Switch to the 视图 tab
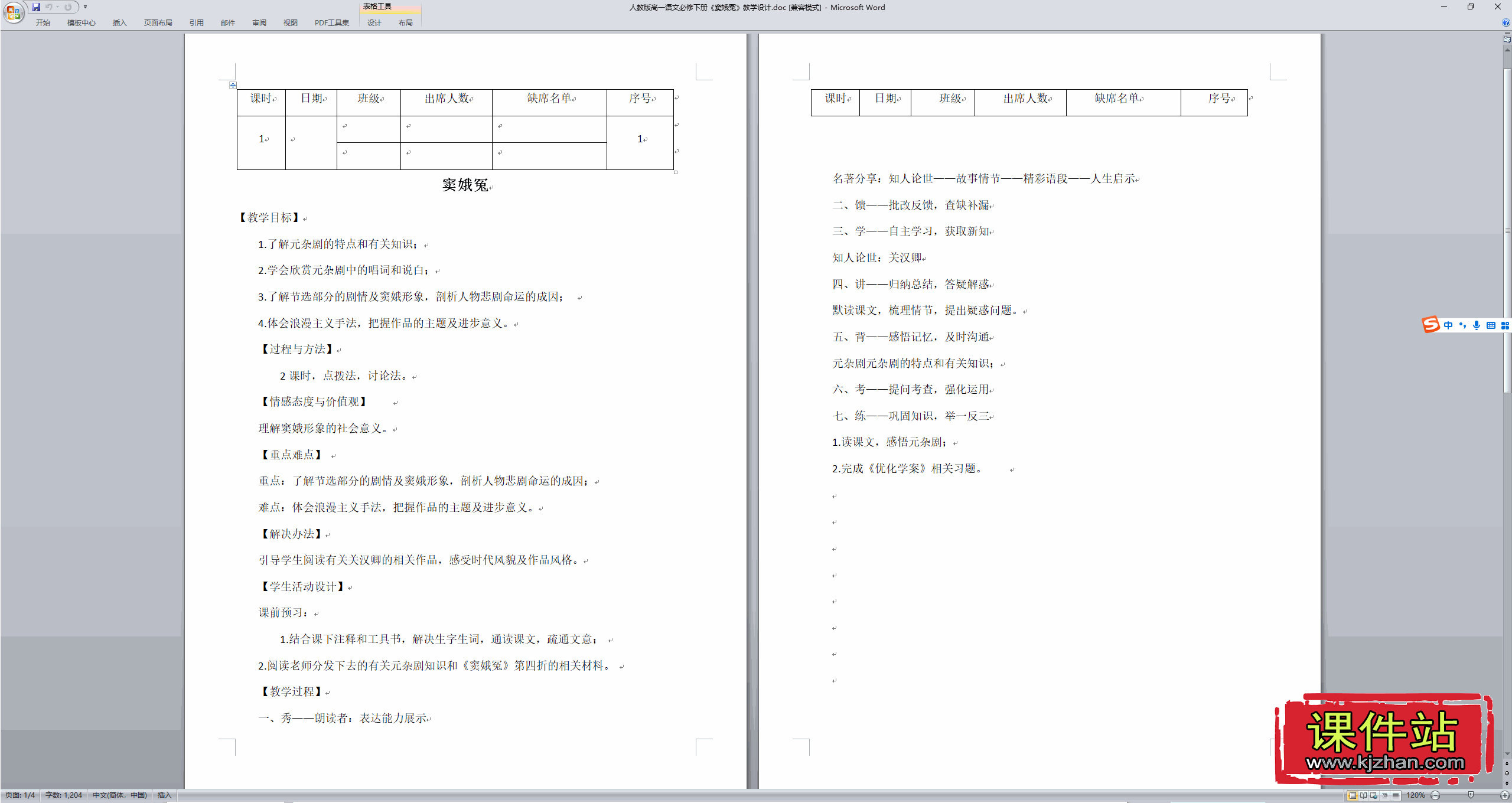1512x803 pixels. click(x=290, y=22)
